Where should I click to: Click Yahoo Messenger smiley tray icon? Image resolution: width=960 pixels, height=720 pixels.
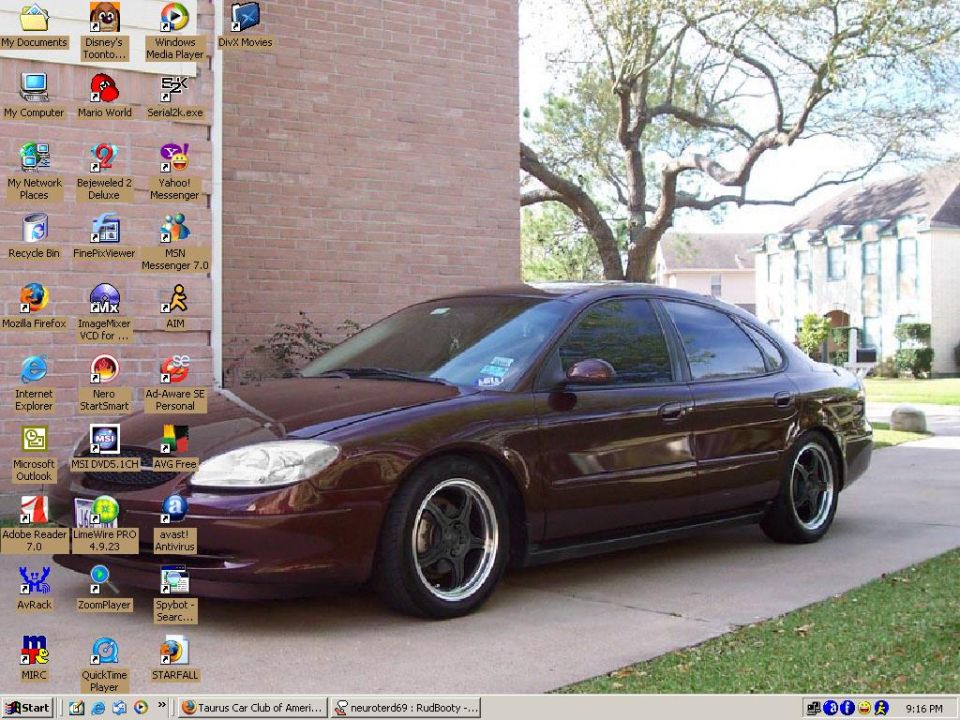864,708
